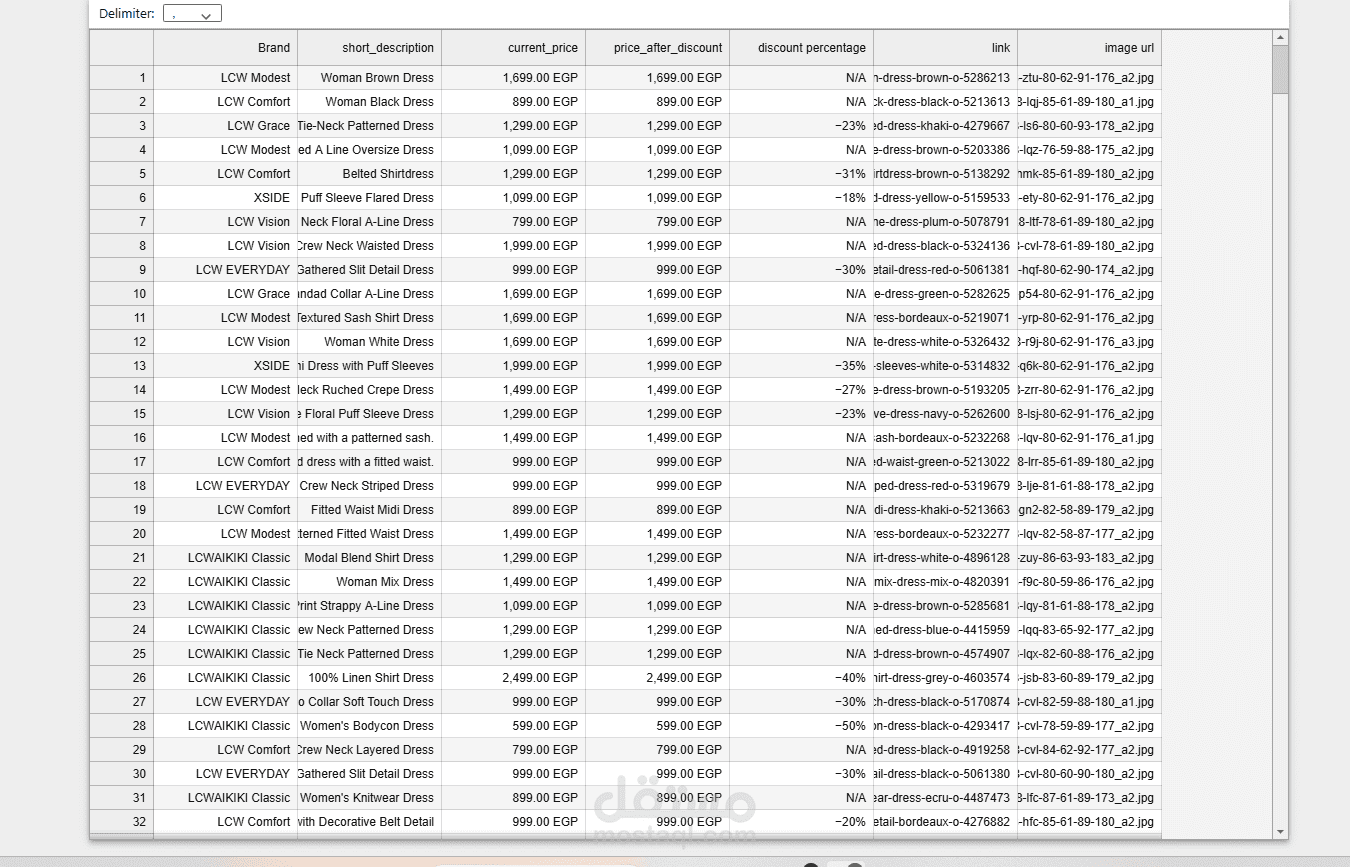This screenshot has width=1350, height=867.
Task: Click the price_after_discount column header
Action: click(657, 48)
